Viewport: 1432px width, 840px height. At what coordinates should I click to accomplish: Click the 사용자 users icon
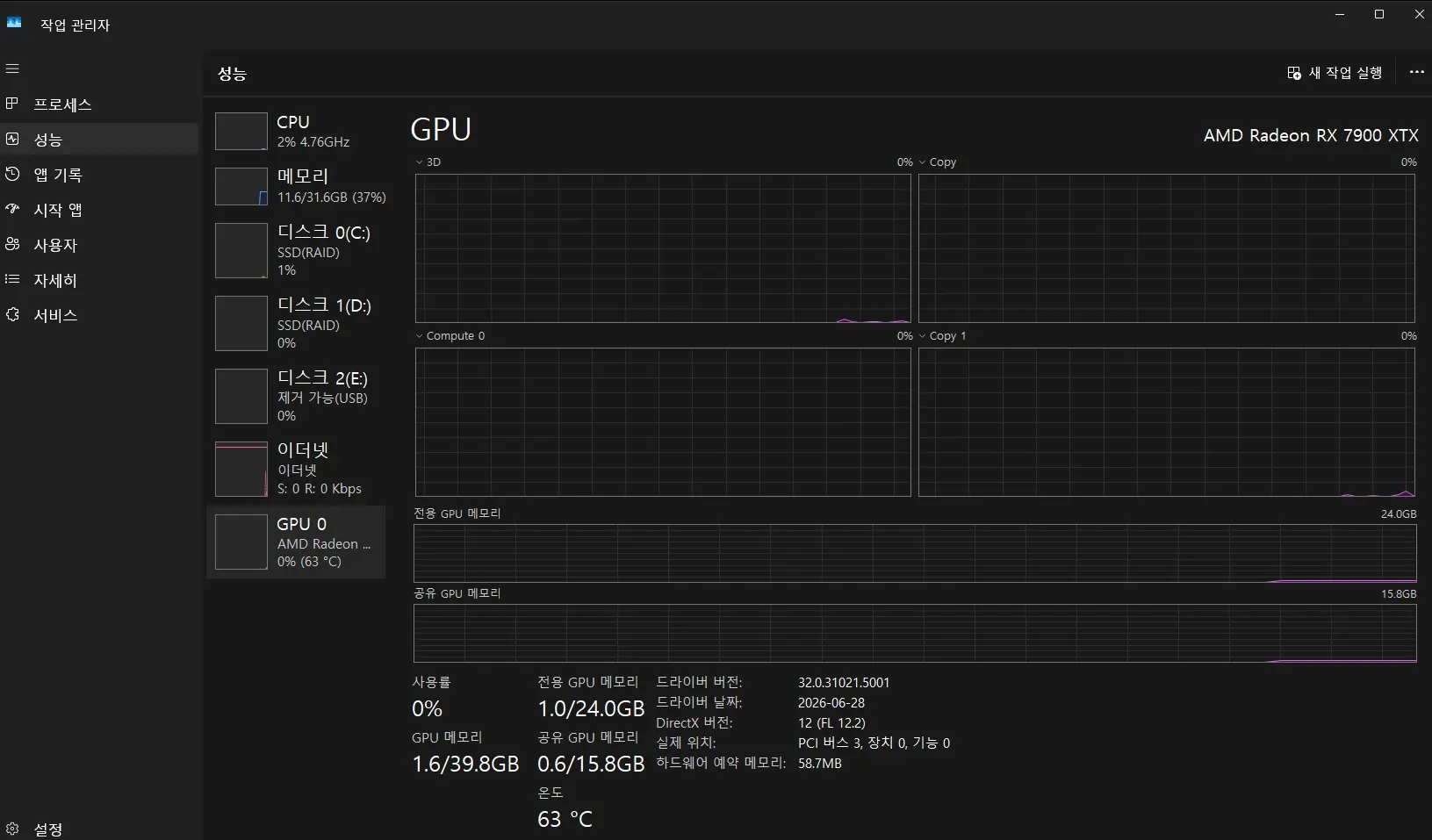pyautogui.click(x=12, y=244)
